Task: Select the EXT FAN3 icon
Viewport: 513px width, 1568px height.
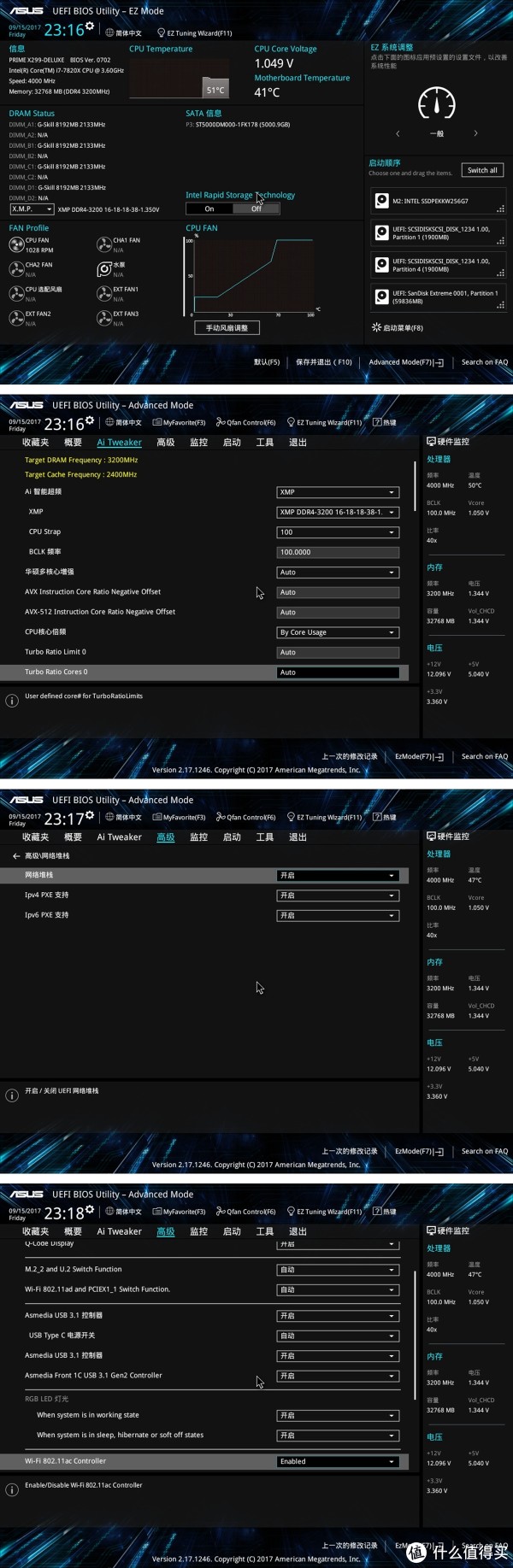Action: click(104, 318)
